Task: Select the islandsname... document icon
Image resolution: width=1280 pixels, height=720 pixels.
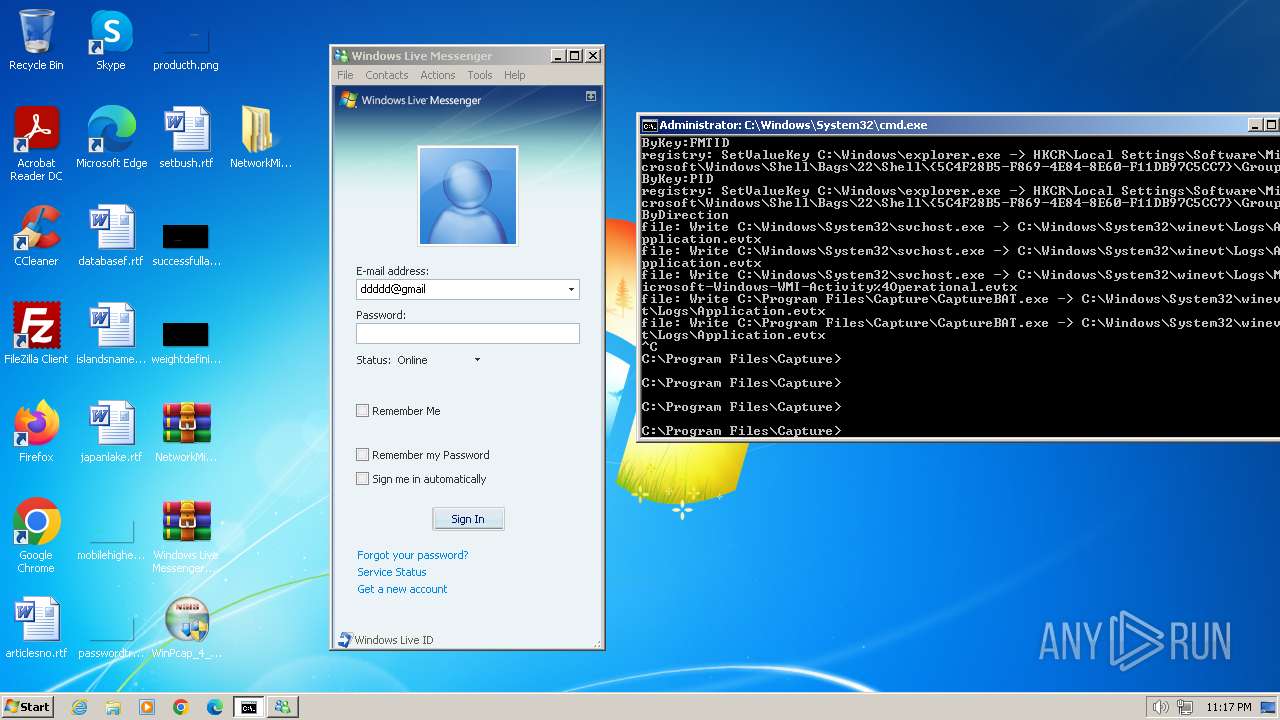Action: coord(111,334)
